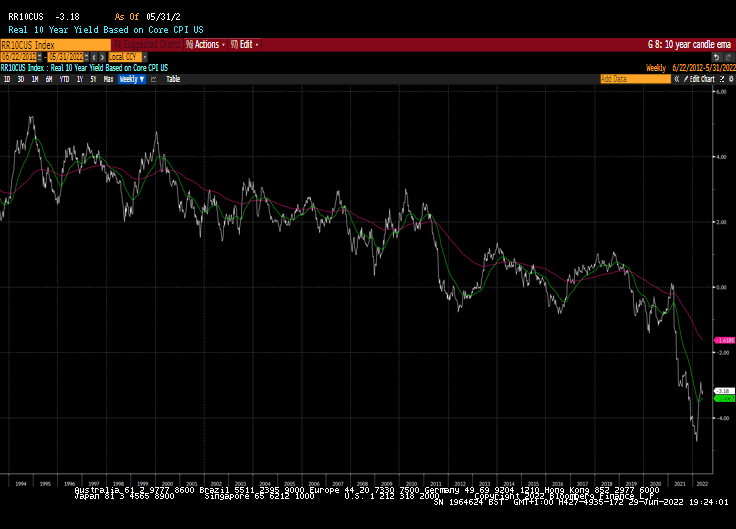Open chart settings gear icon
The width and height of the screenshot is (736, 529).
click(729, 78)
